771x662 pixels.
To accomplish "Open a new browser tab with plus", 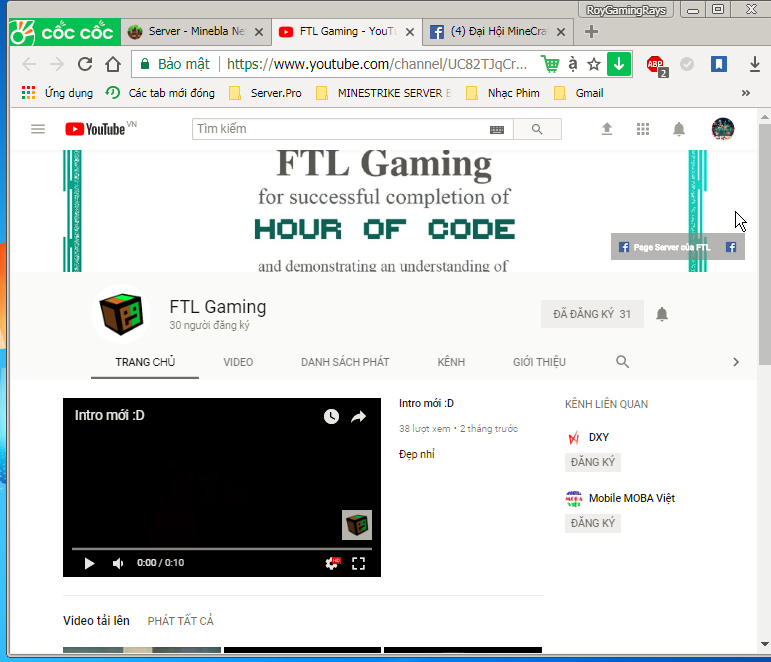I will tap(591, 32).
